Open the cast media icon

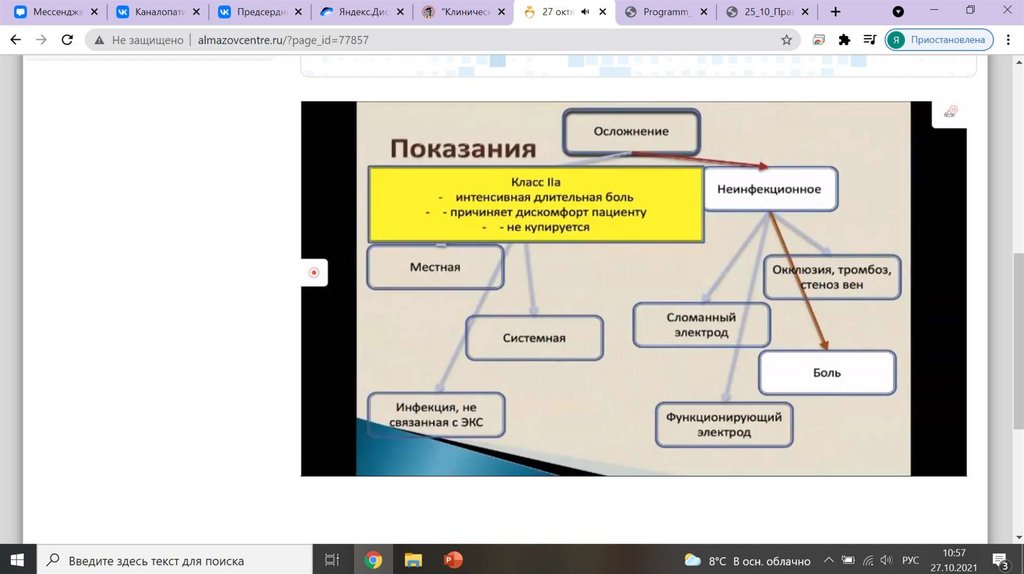(x=818, y=40)
